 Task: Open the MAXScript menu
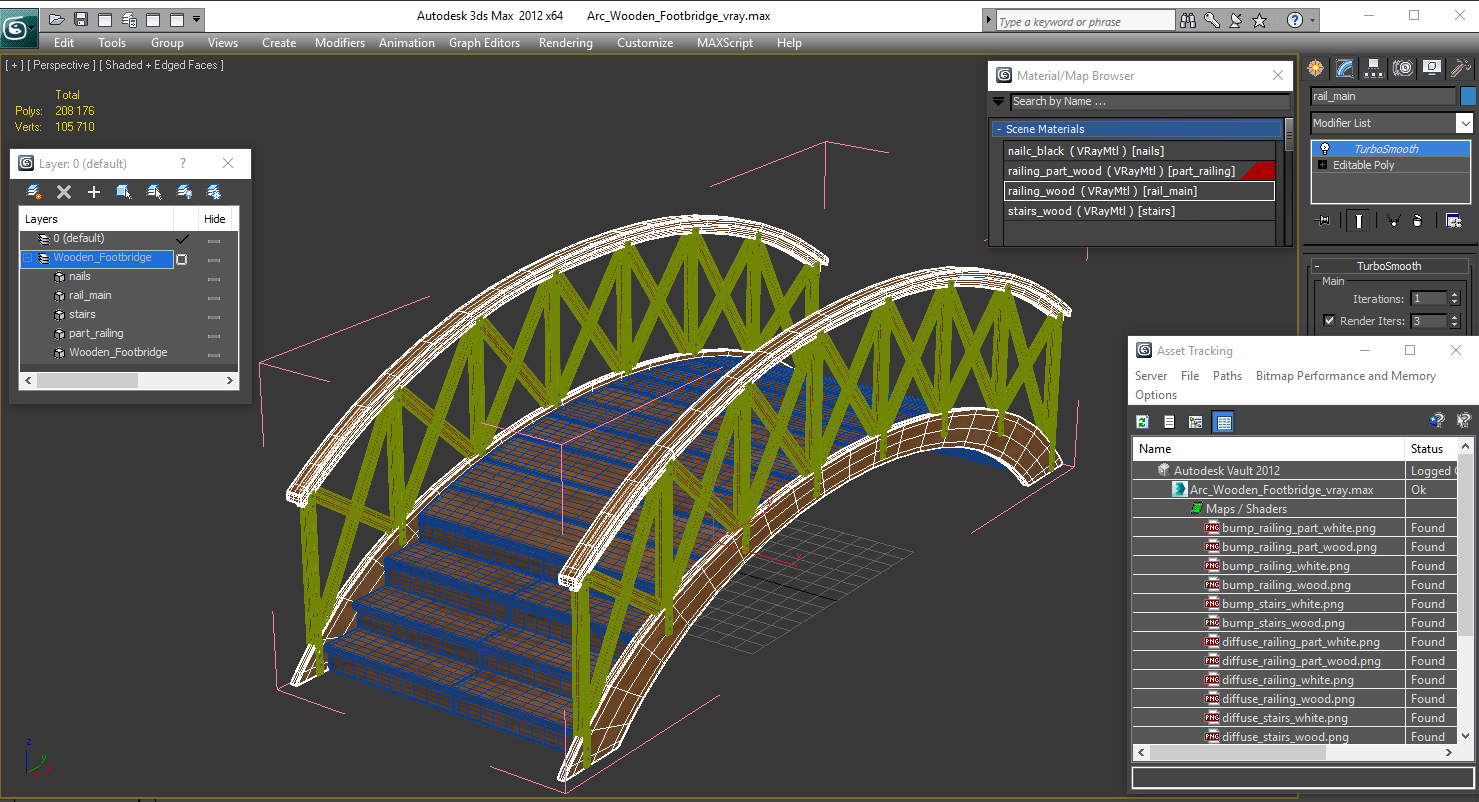725,43
